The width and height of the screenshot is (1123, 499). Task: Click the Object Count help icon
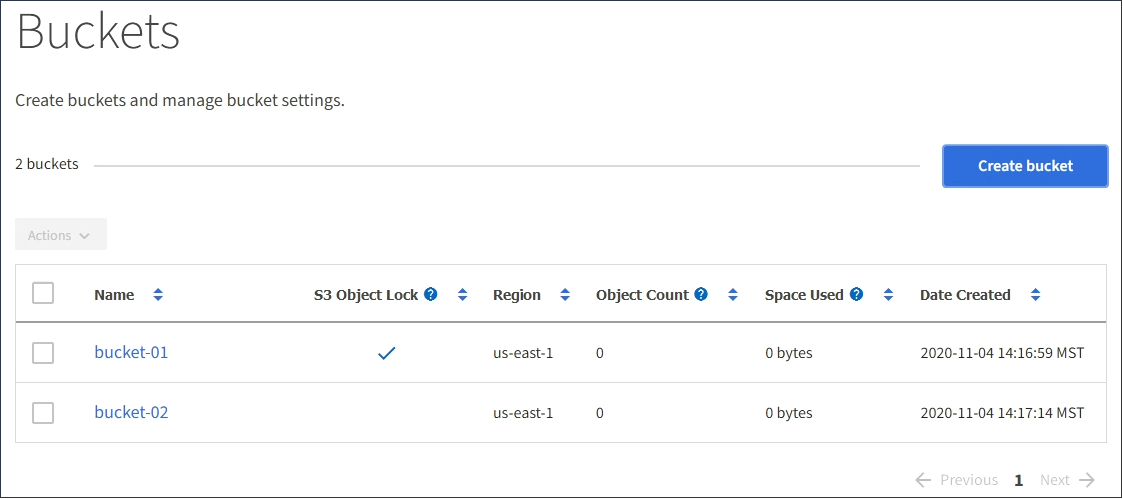701,295
